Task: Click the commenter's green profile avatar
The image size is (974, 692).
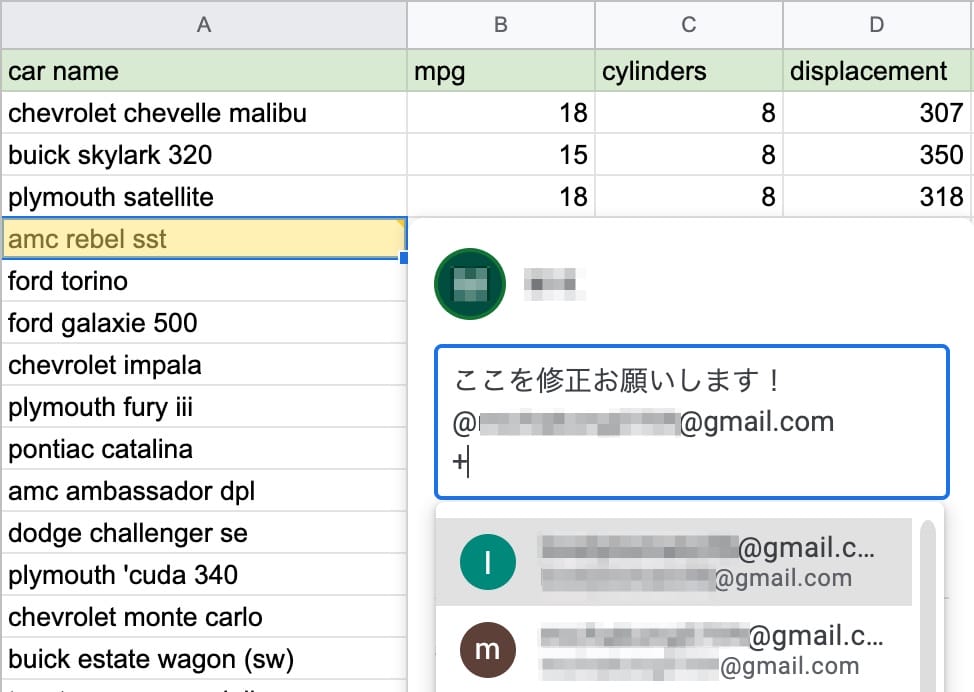Action: pyautogui.click(x=469, y=284)
